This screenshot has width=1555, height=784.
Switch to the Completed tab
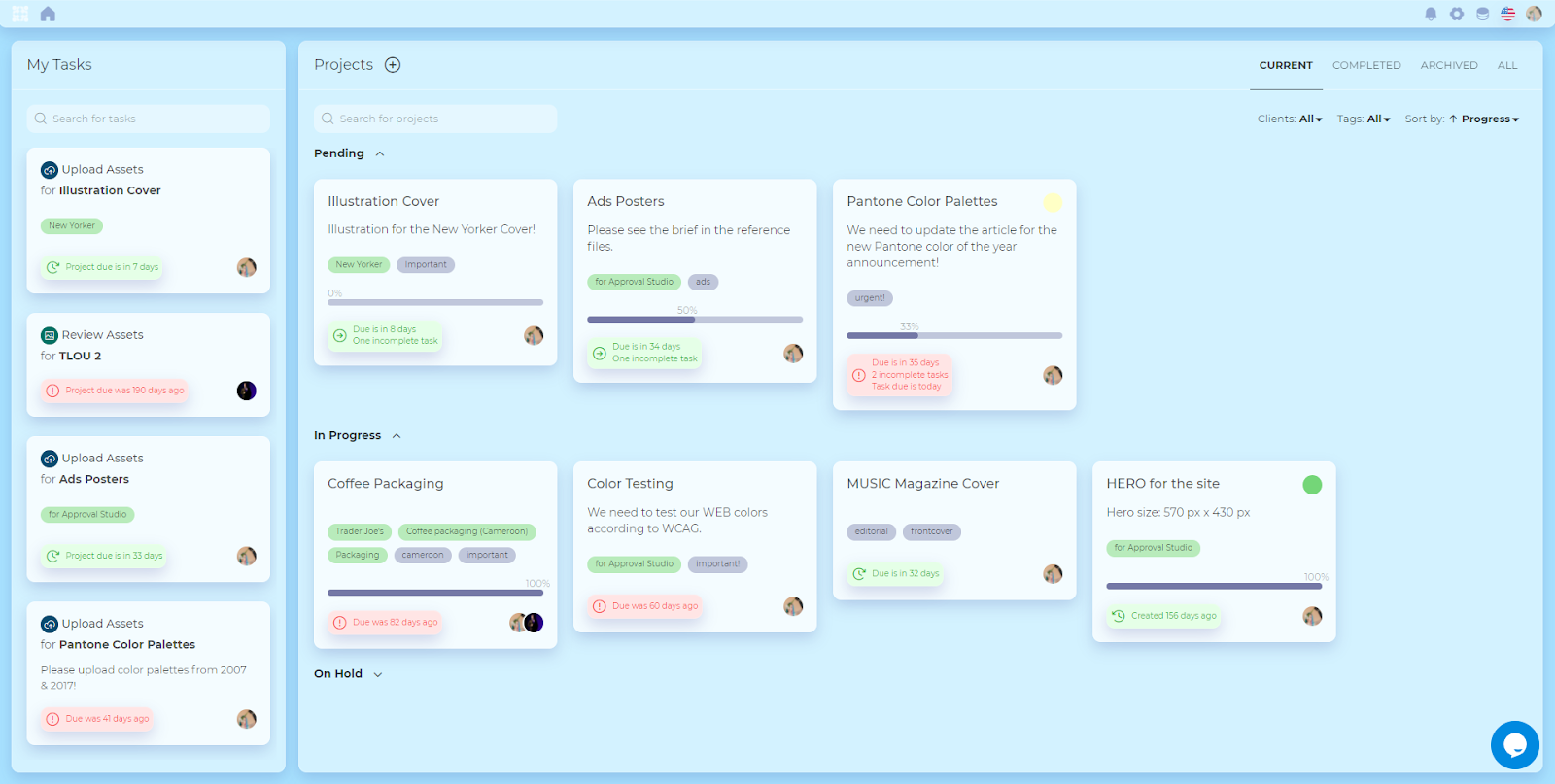coord(1365,65)
